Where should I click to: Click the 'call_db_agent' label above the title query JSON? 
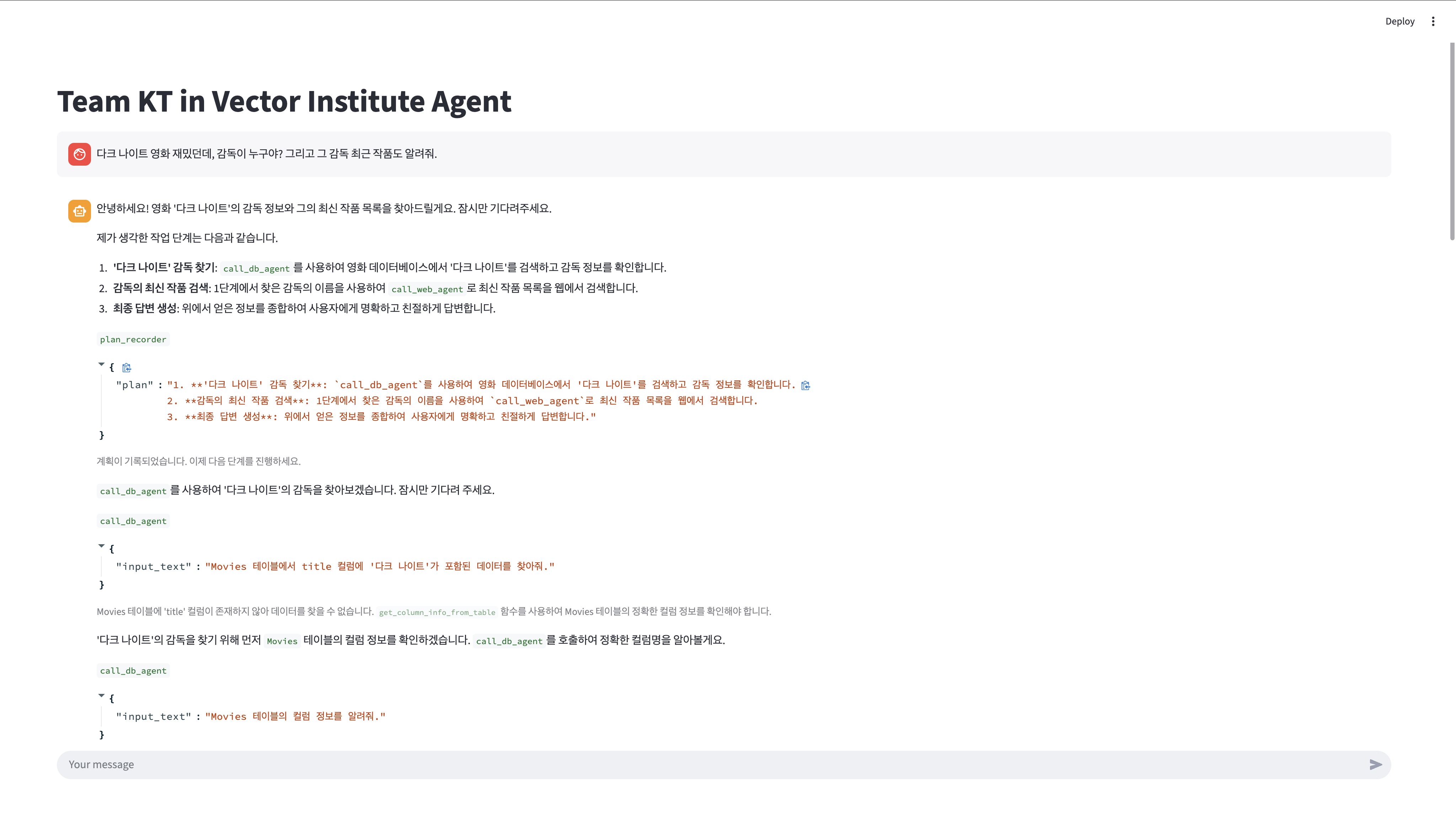(133, 521)
